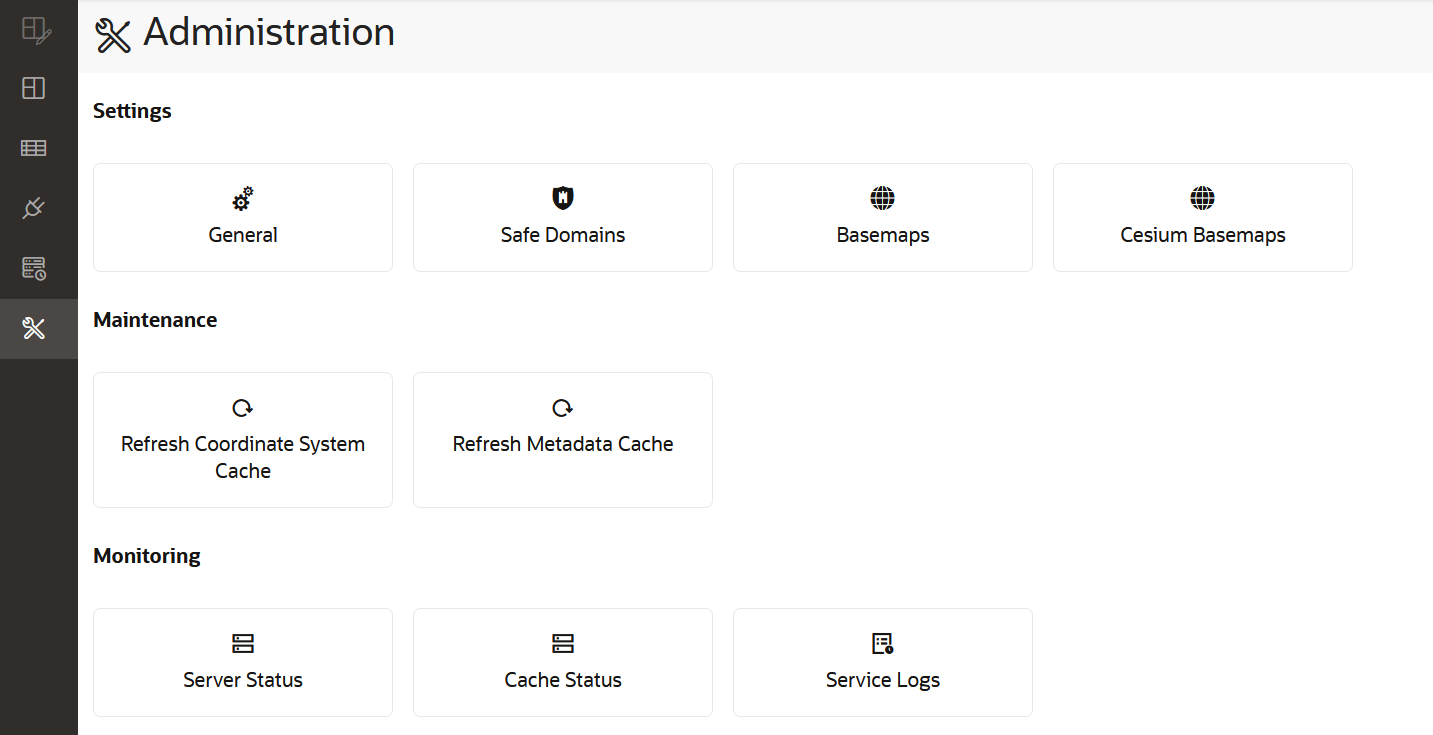
Task: Click the Settings section heading
Action: 132,111
